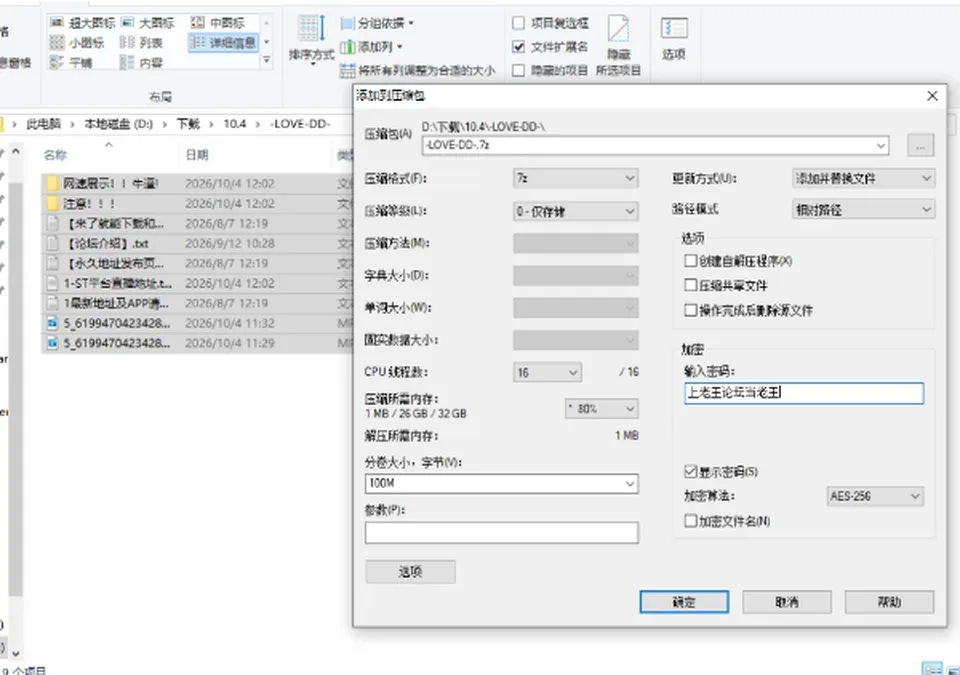The image size is (960, 675).
Task: Click the 隐藏所选项目 ribbon icon
Action: pos(618,46)
